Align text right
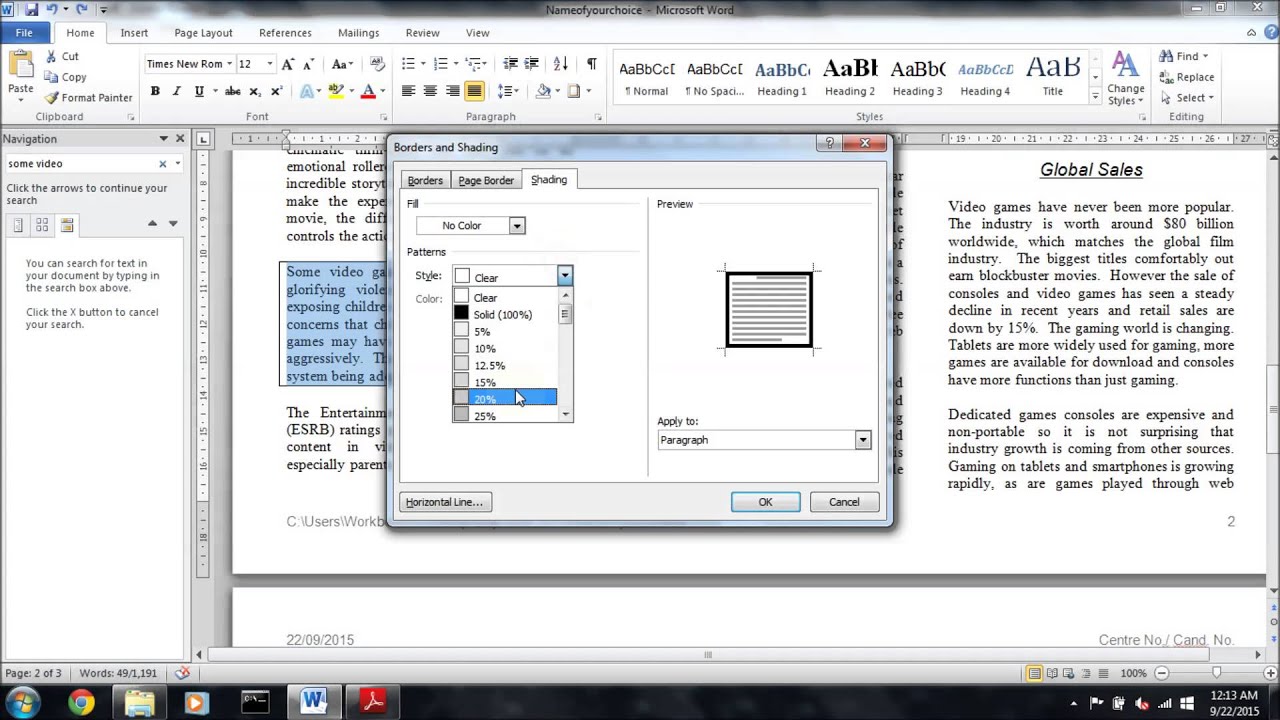The height and width of the screenshot is (720, 1280). coord(452,91)
